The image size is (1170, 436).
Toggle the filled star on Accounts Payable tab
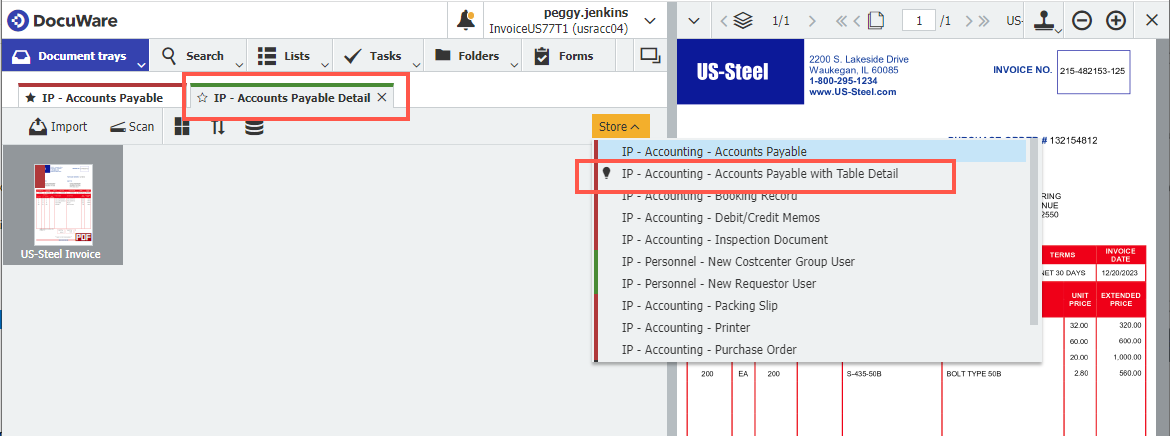tap(31, 98)
